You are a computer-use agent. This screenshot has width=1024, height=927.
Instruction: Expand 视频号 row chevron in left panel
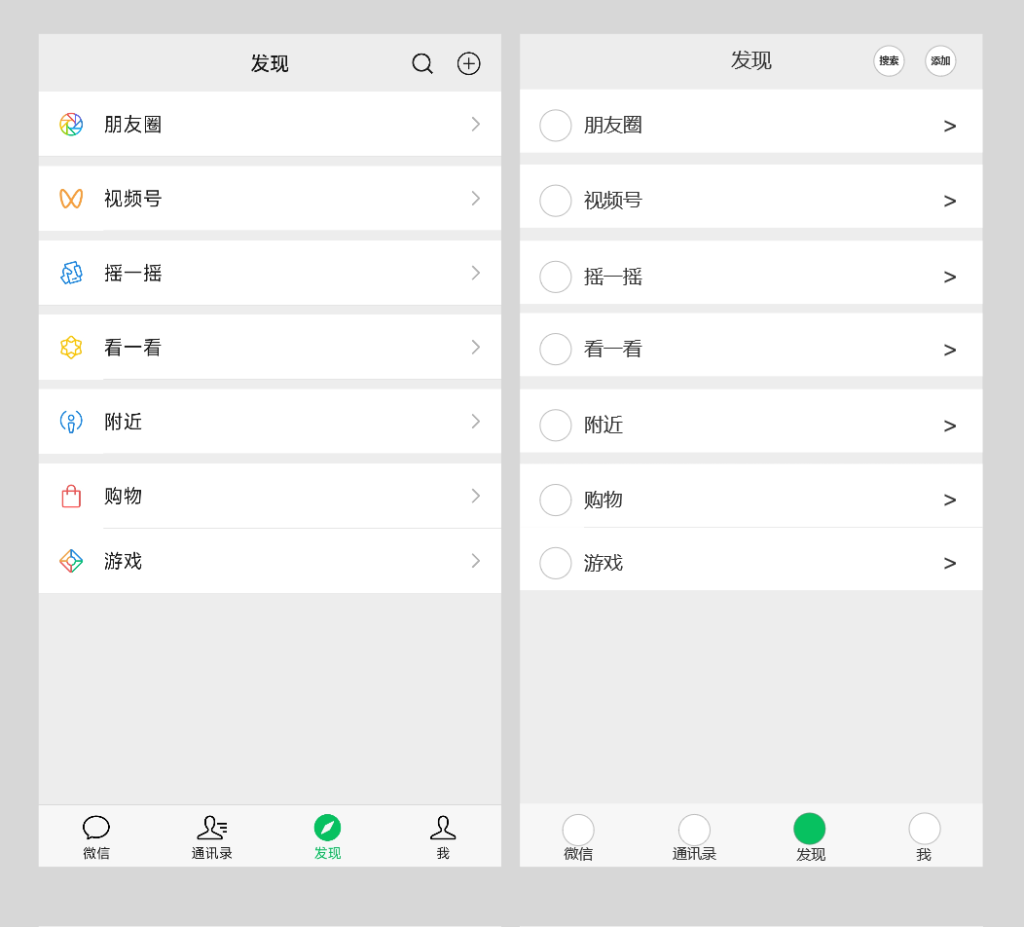tap(475, 199)
